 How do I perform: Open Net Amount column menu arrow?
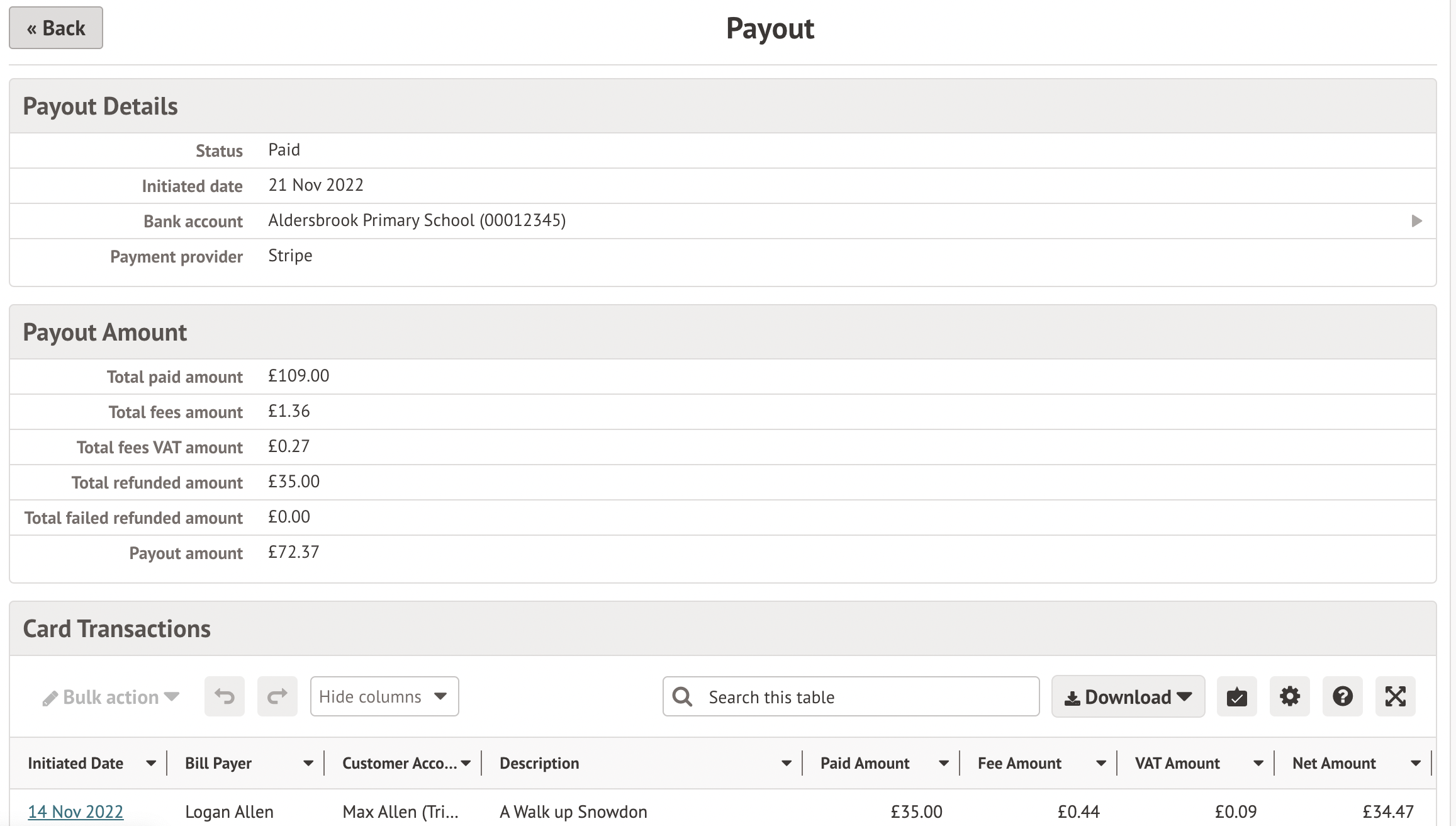point(1415,764)
